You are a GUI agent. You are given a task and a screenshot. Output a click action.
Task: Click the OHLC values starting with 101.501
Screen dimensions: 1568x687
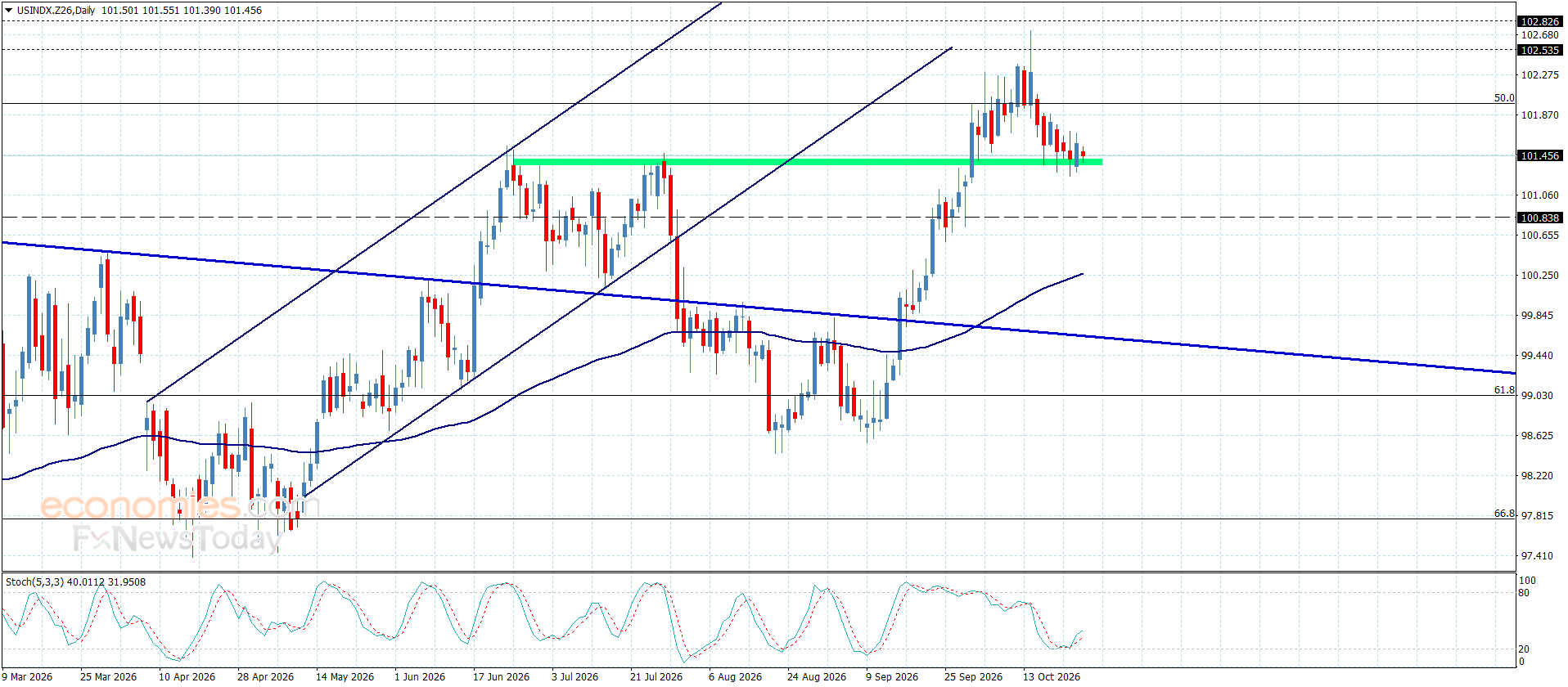(182, 11)
